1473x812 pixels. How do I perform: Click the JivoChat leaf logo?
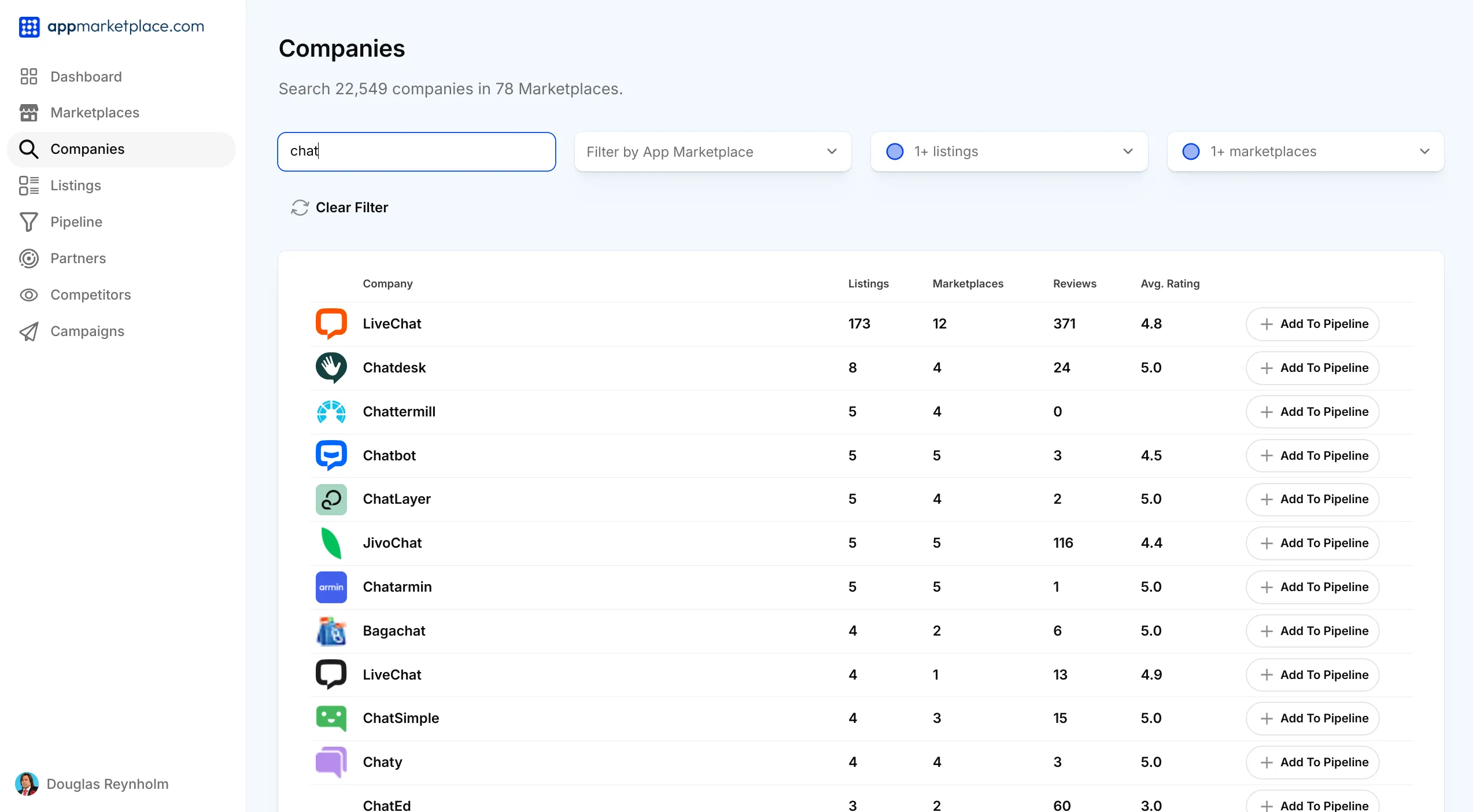pyautogui.click(x=331, y=543)
